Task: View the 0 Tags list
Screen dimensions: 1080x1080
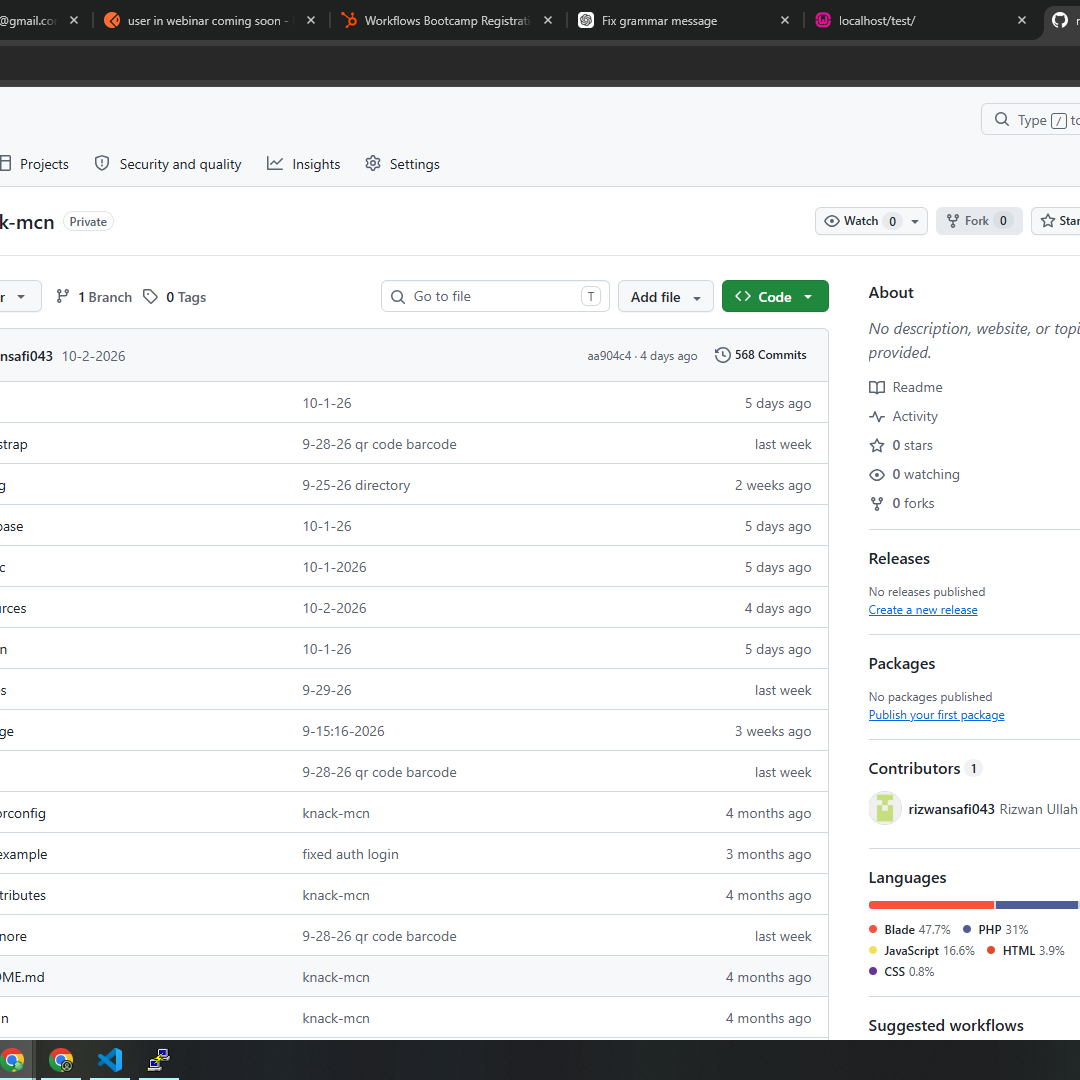Action: click(175, 297)
